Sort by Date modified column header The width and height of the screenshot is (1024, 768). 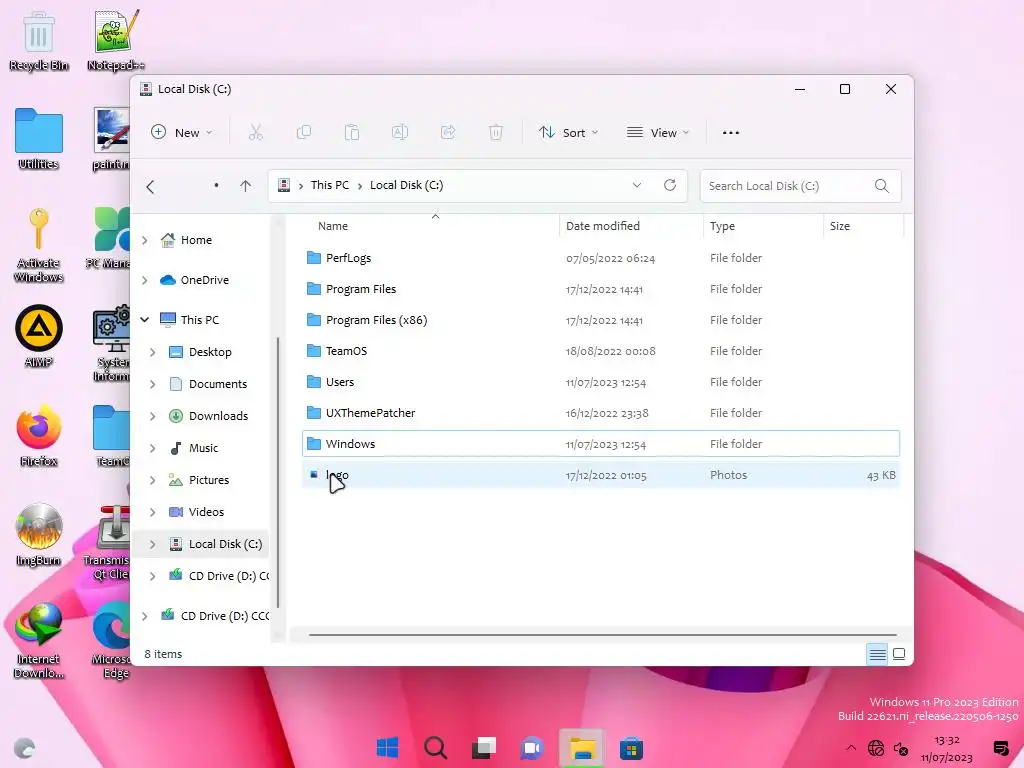[x=603, y=226]
